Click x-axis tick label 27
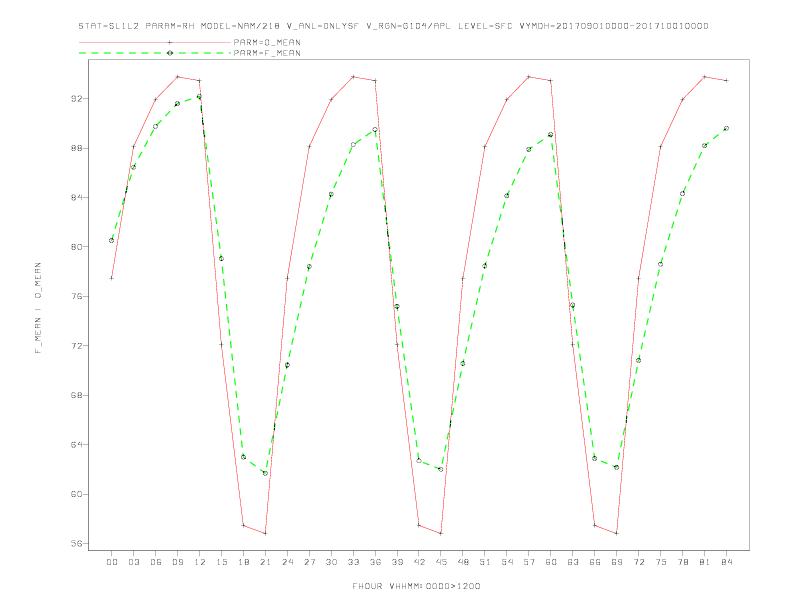This screenshot has width=792, height=612. coord(309,562)
